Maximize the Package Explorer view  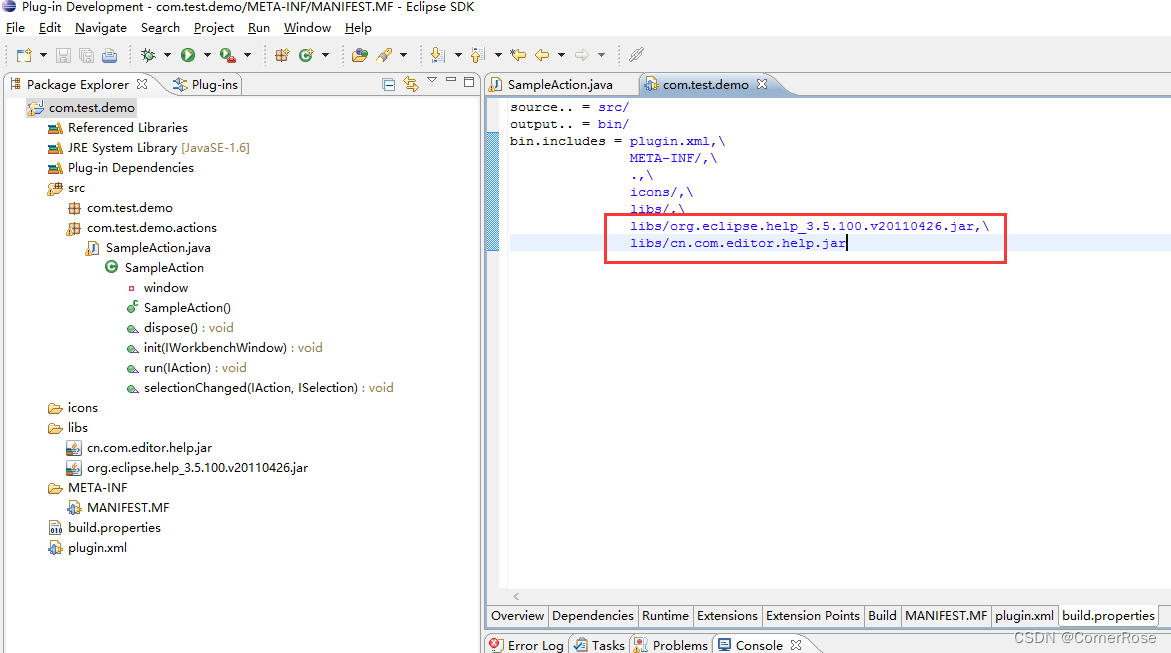469,82
